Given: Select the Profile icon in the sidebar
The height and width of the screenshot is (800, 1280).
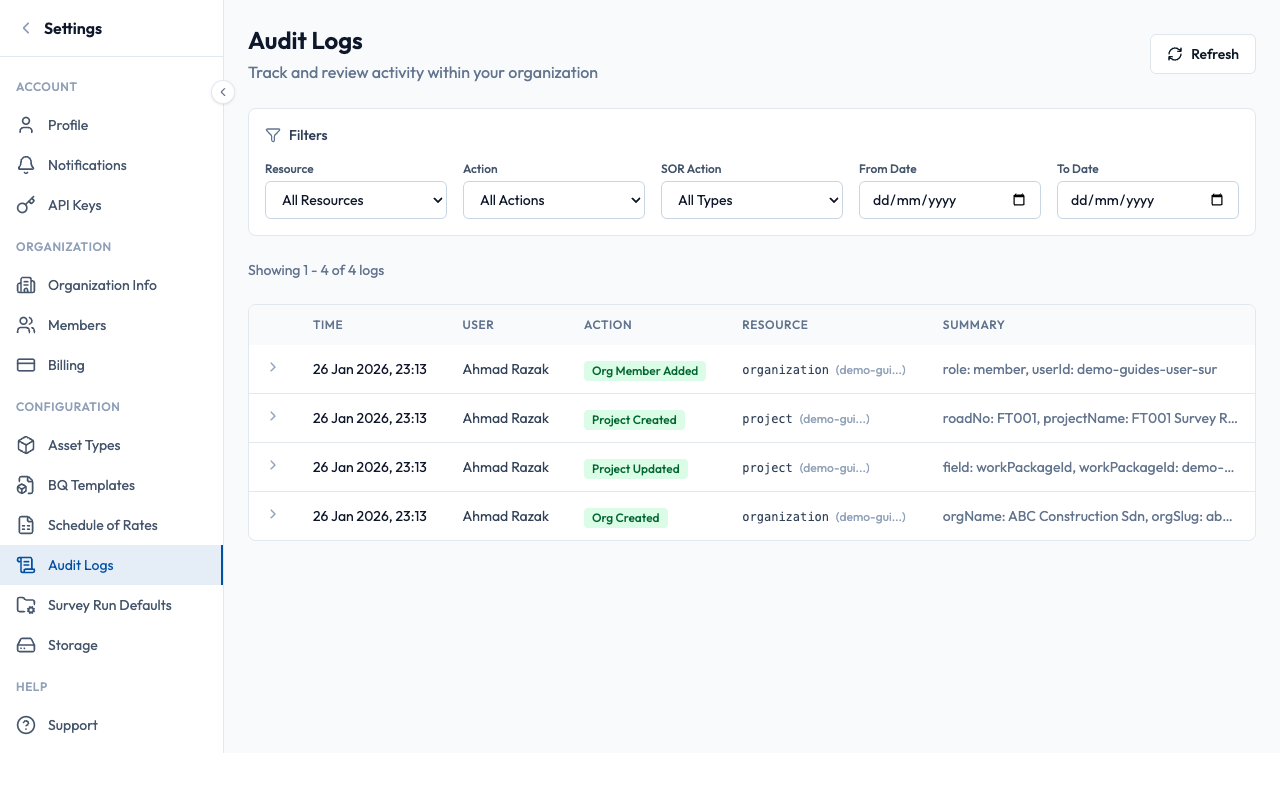Looking at the screenshot, I should [25, 124].
